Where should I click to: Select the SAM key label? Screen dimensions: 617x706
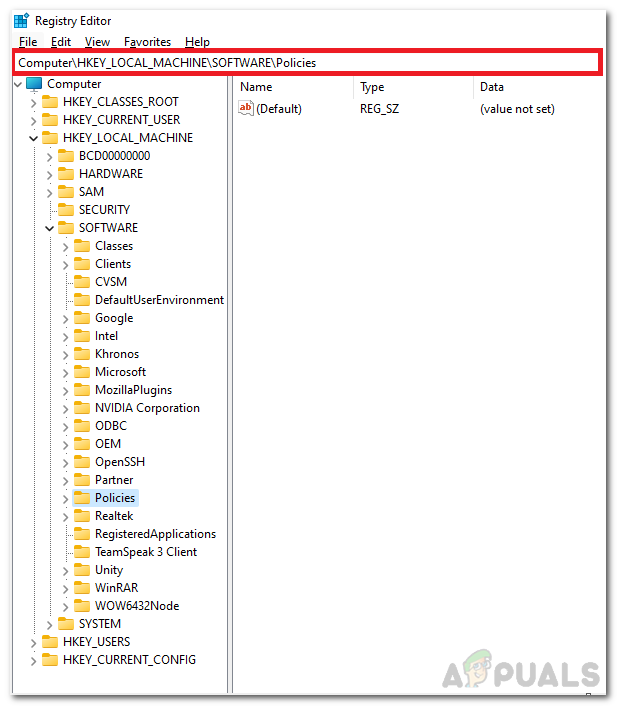click(x=91, y=192)
